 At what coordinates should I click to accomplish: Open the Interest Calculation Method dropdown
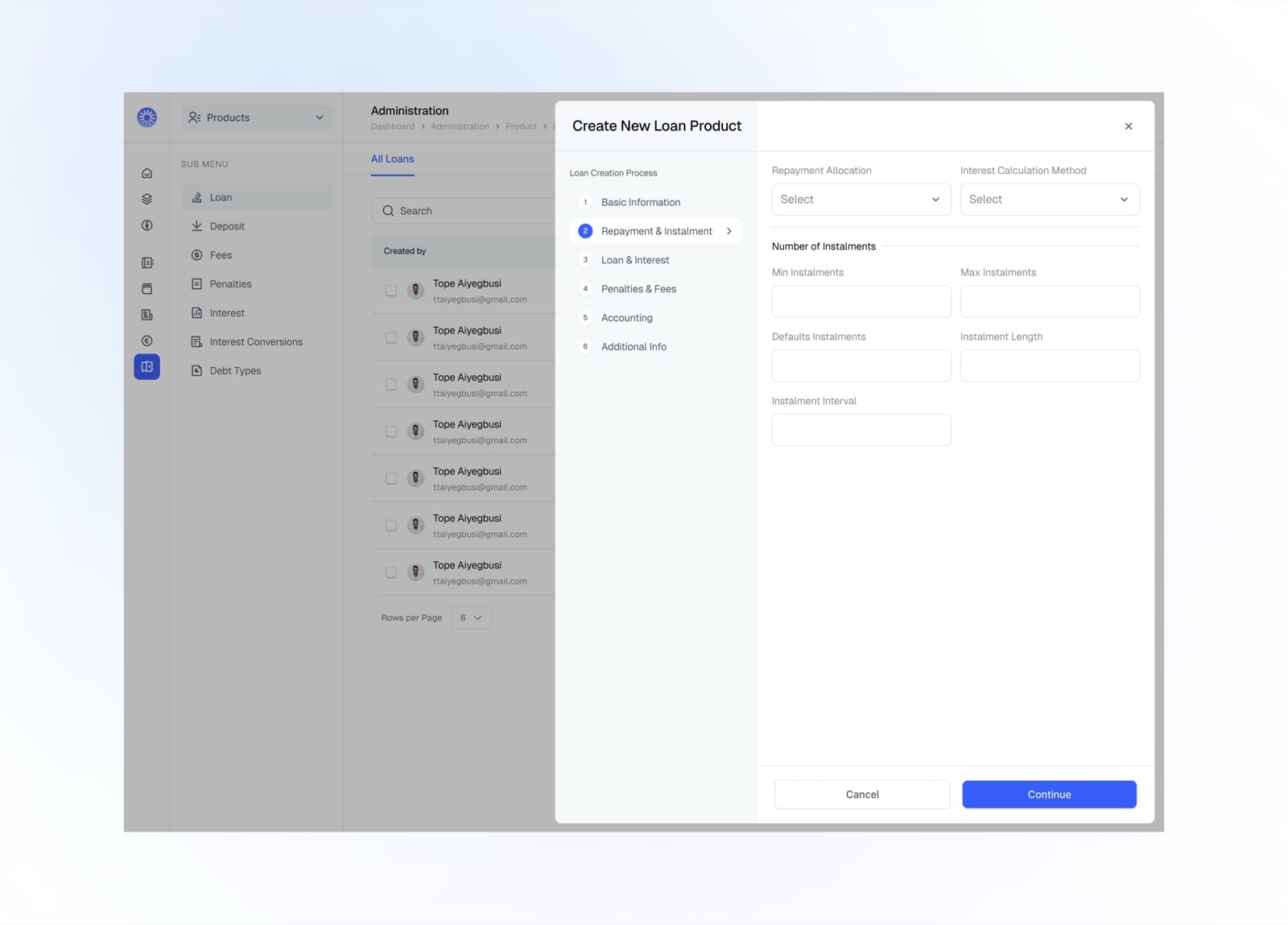tap(1050, 200)
